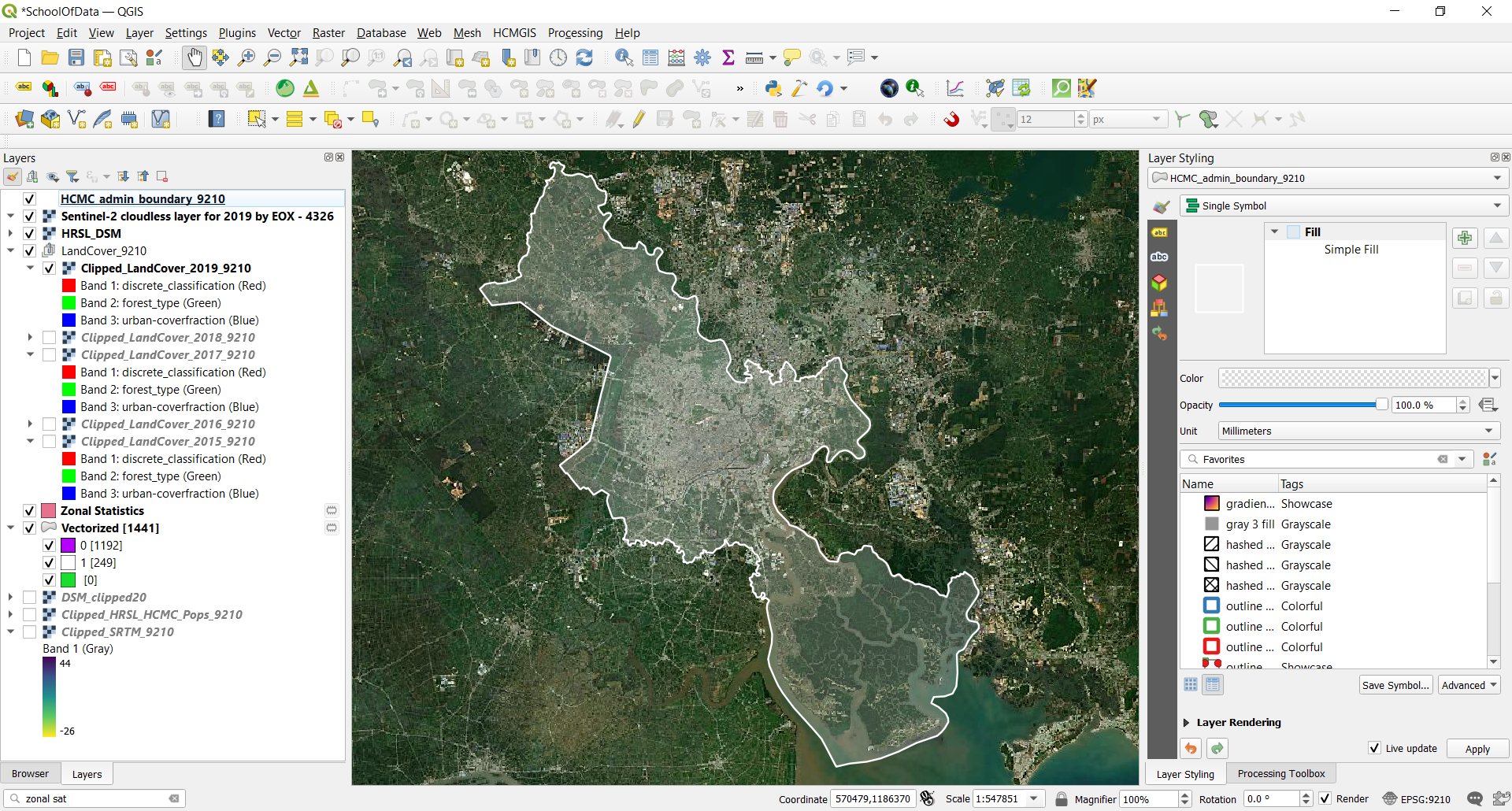Open the Processing menu
Image resolution: width=1512 pixels, height=811 pixels.
(x=575, y=33)
